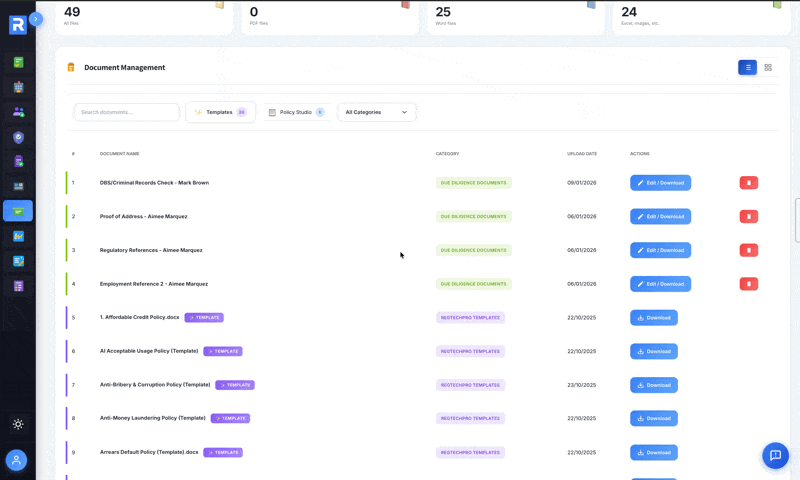The image size is (800, 480).
Task: Open the people sidebar icon
Action: click(18, 112)
